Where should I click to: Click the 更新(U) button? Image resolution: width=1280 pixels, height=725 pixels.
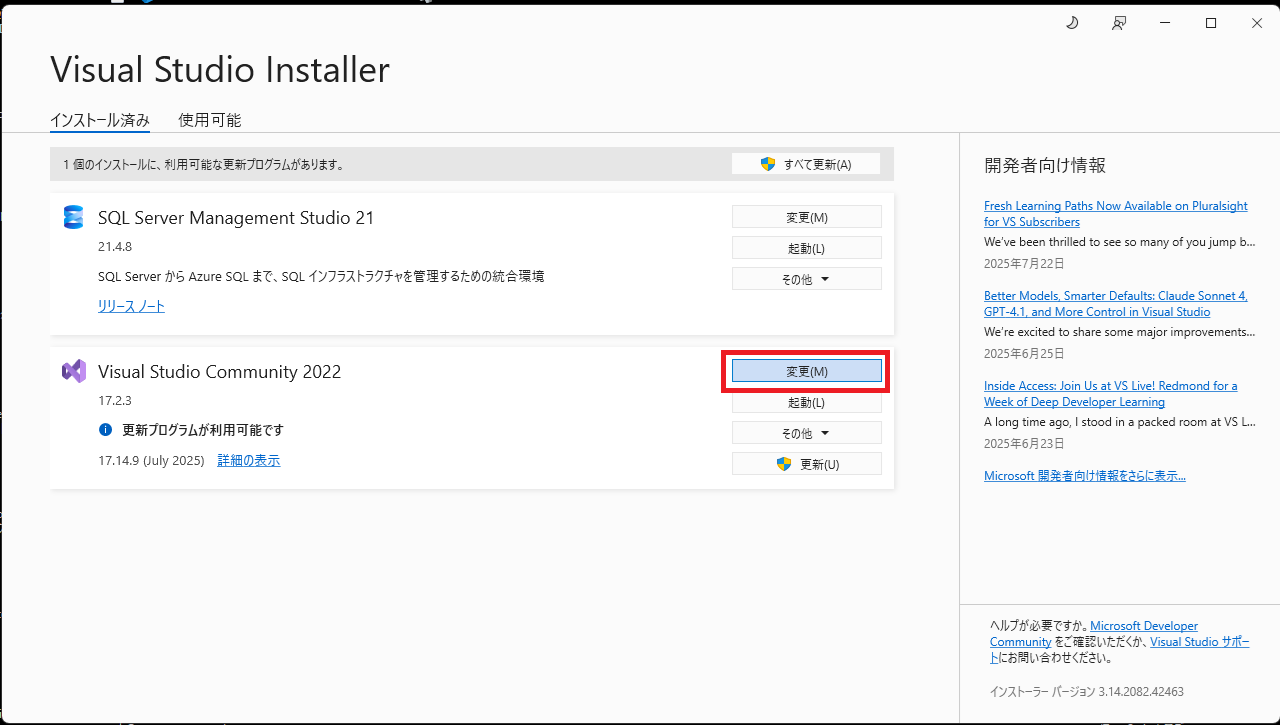tap(807, 464)
